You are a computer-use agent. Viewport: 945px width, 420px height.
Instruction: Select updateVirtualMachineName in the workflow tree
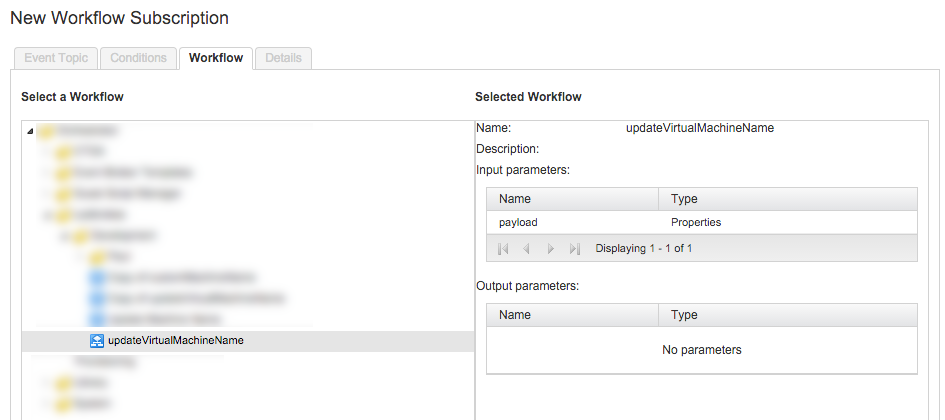[175, 341]
